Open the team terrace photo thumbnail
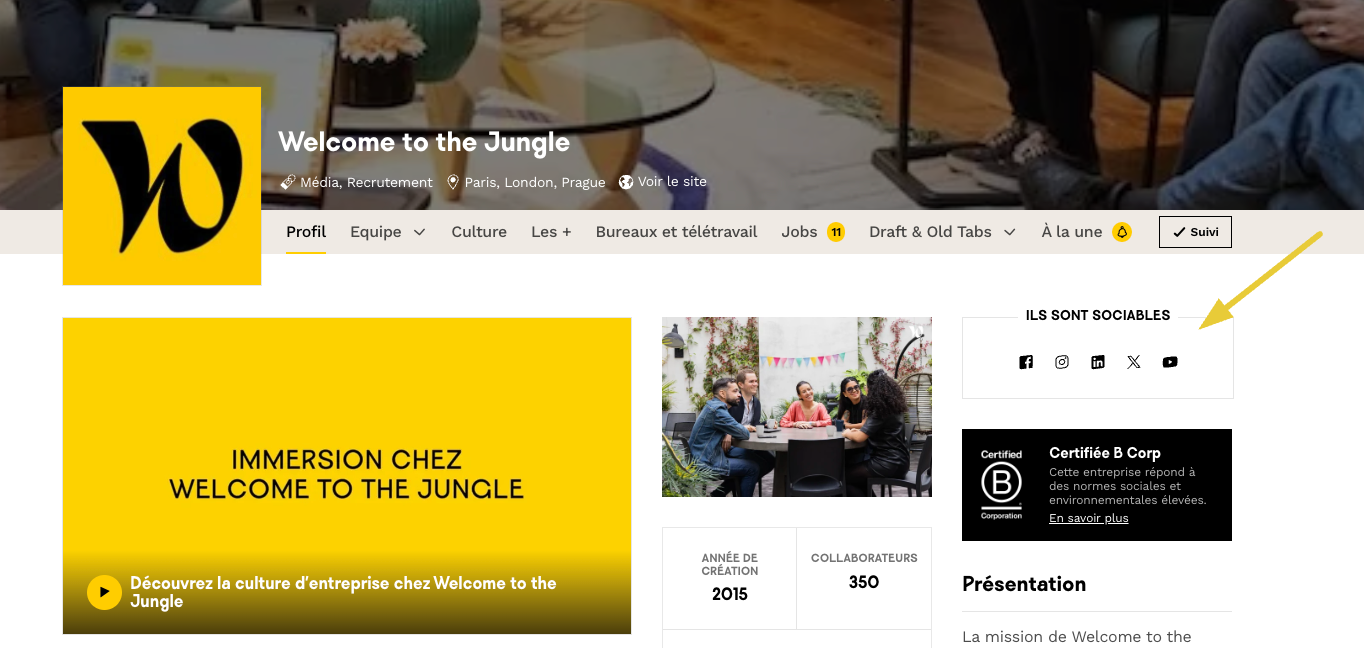 [x=797, y=407]
